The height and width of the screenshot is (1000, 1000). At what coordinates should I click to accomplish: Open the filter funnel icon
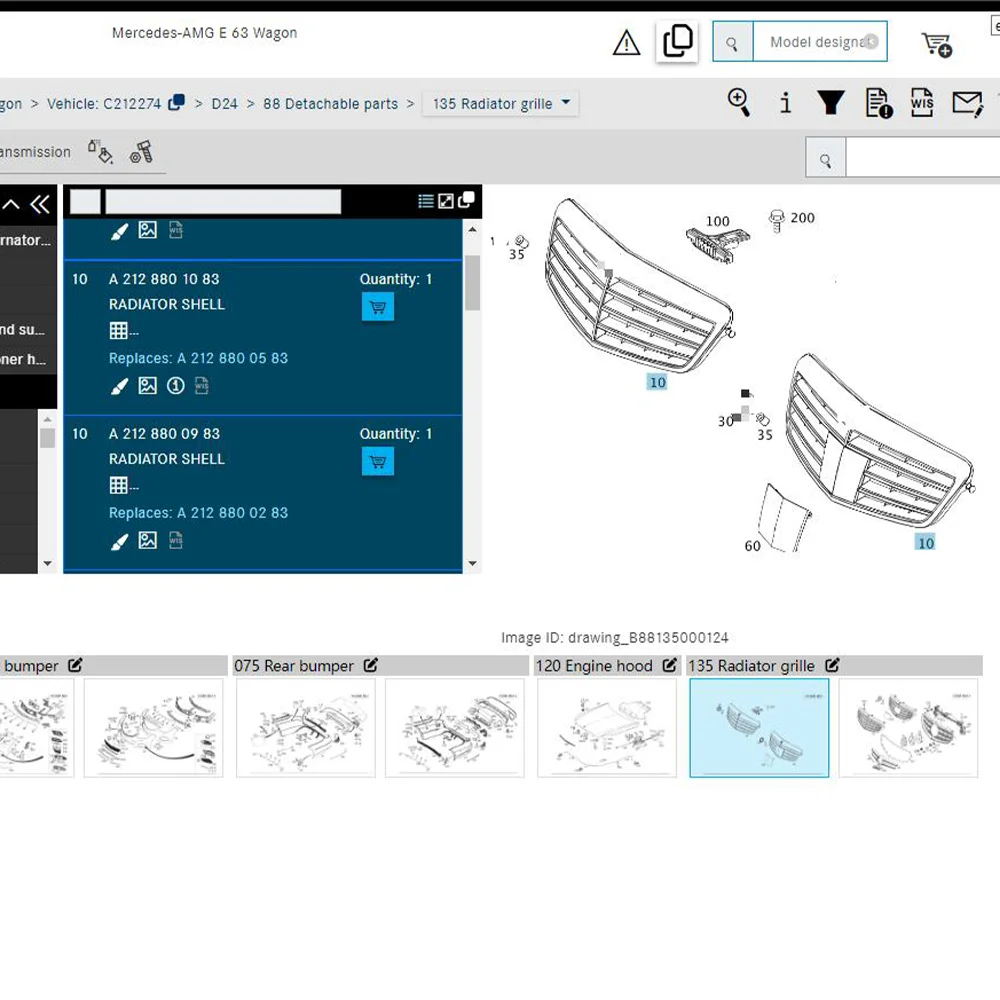[830, 102]
